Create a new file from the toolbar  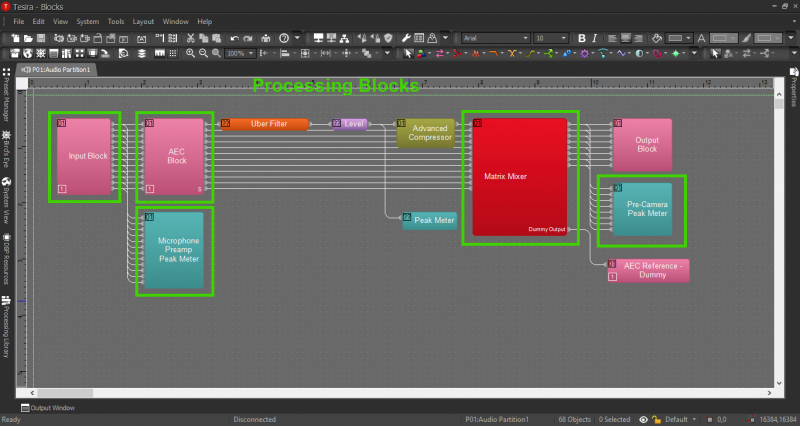tap(15, 38)
